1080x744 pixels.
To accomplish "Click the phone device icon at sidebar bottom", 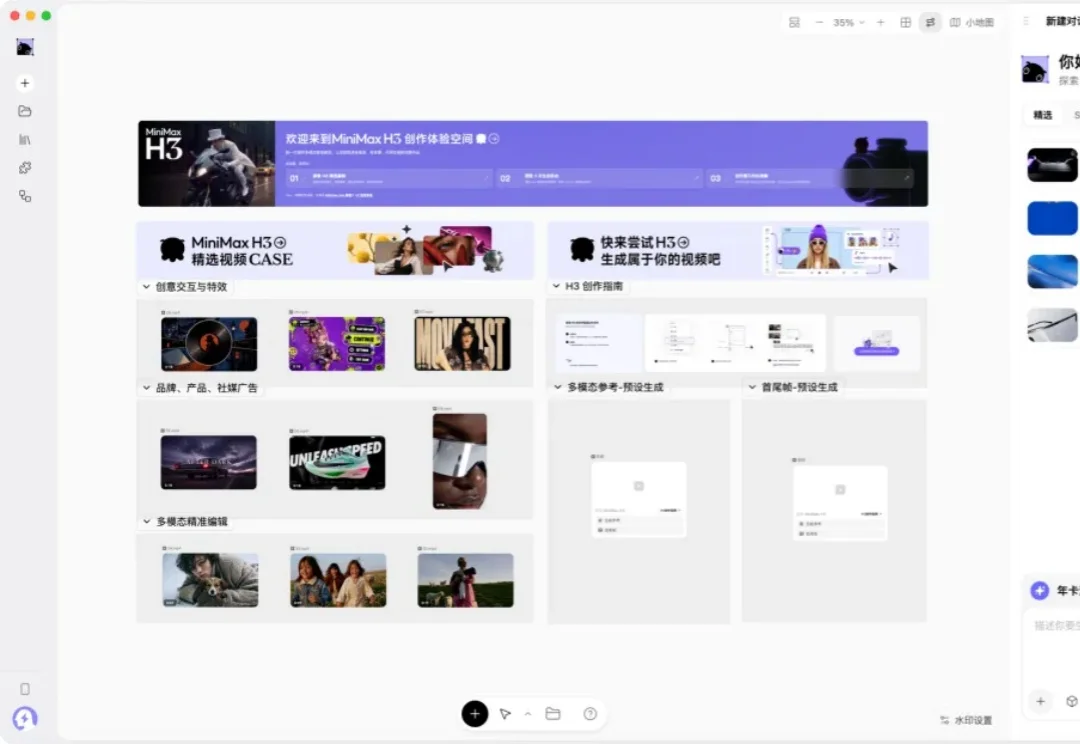I will pos(25,689).
